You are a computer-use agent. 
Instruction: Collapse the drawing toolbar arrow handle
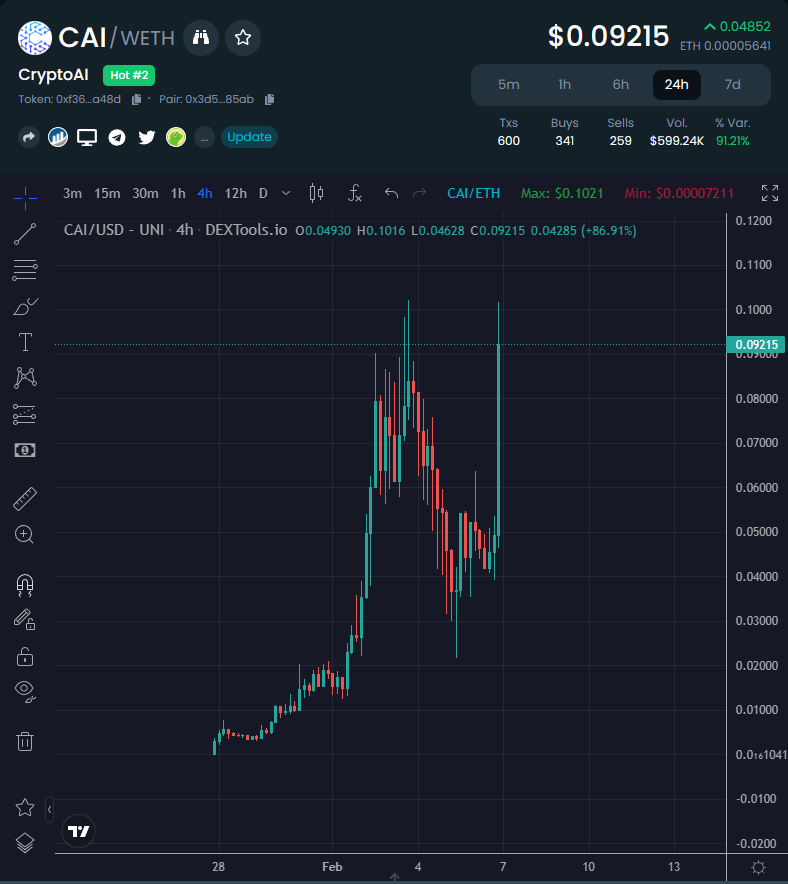point(50,810)
